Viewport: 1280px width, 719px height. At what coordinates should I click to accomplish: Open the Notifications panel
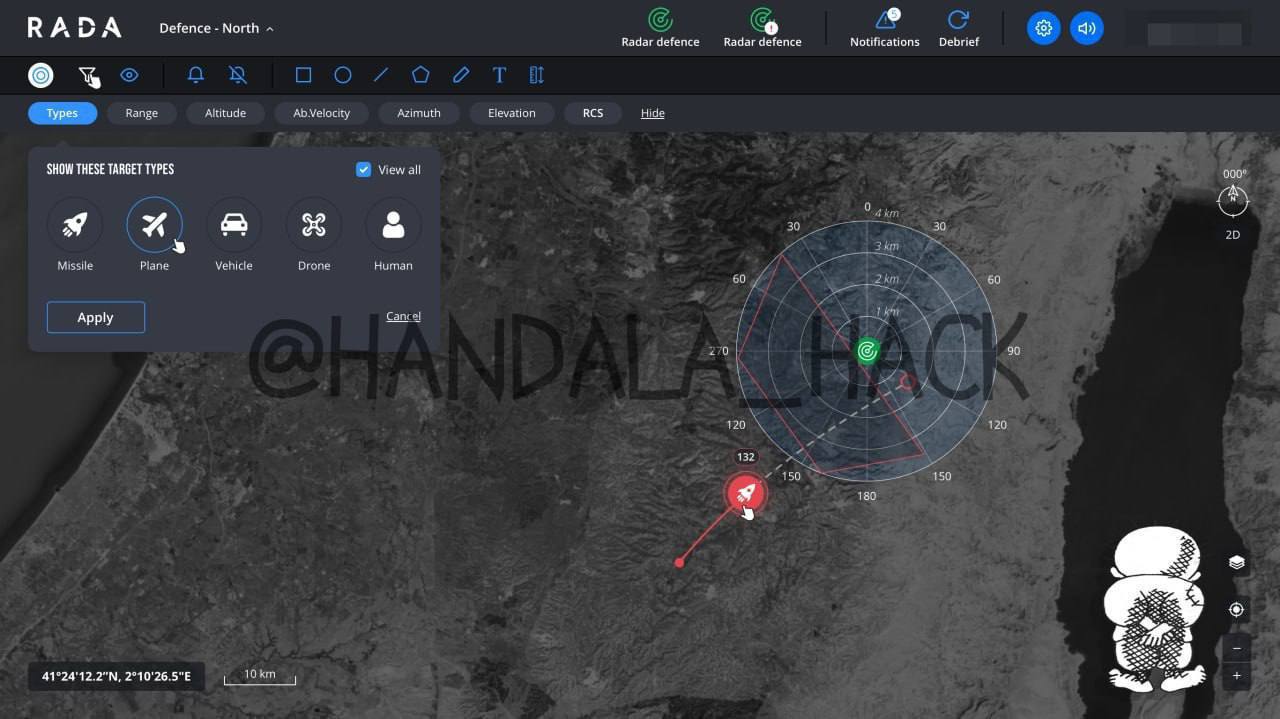(885, 28)
